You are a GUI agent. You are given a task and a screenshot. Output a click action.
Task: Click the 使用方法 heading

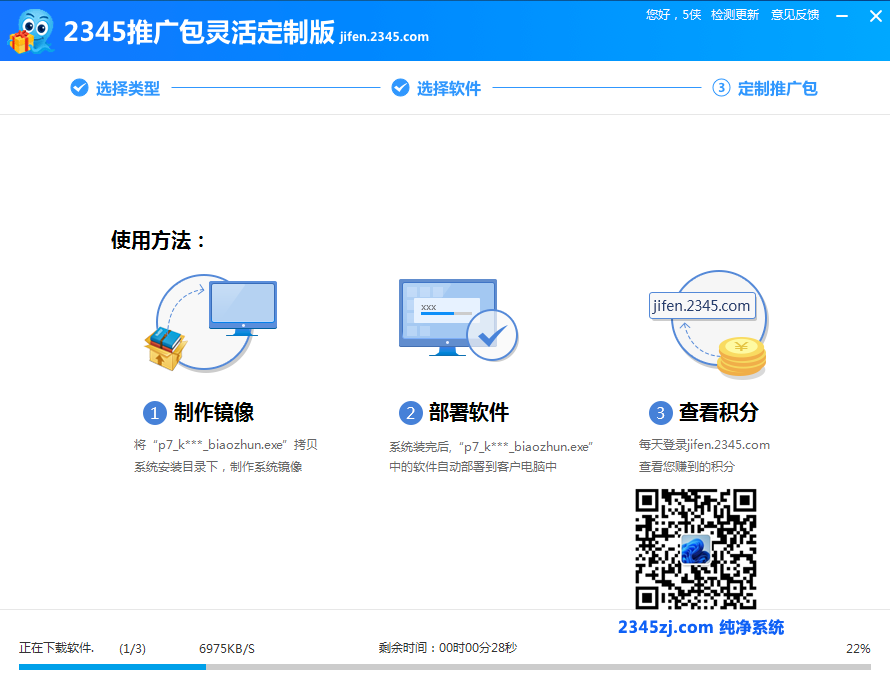tap(158, 240)
